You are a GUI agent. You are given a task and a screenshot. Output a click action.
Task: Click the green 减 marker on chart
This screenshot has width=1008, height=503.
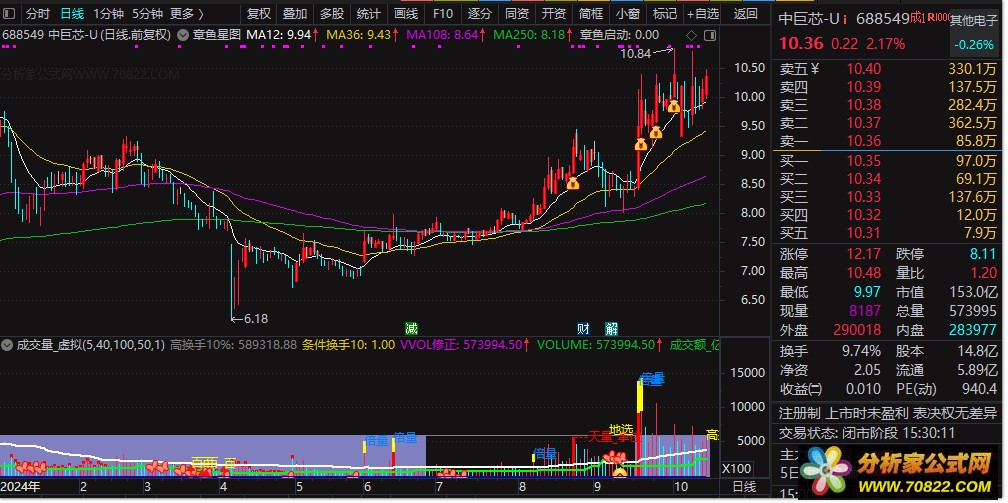[x=411, y=329]
